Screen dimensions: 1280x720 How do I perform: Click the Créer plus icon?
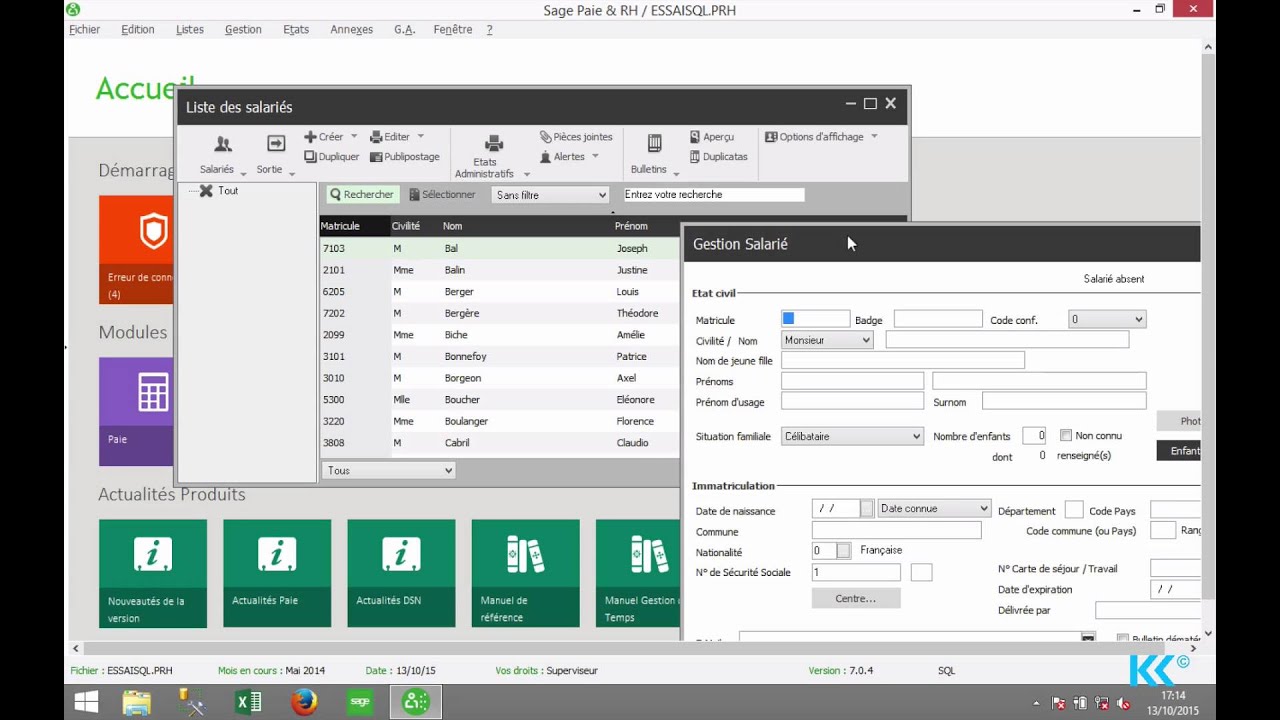coord(310,137)
